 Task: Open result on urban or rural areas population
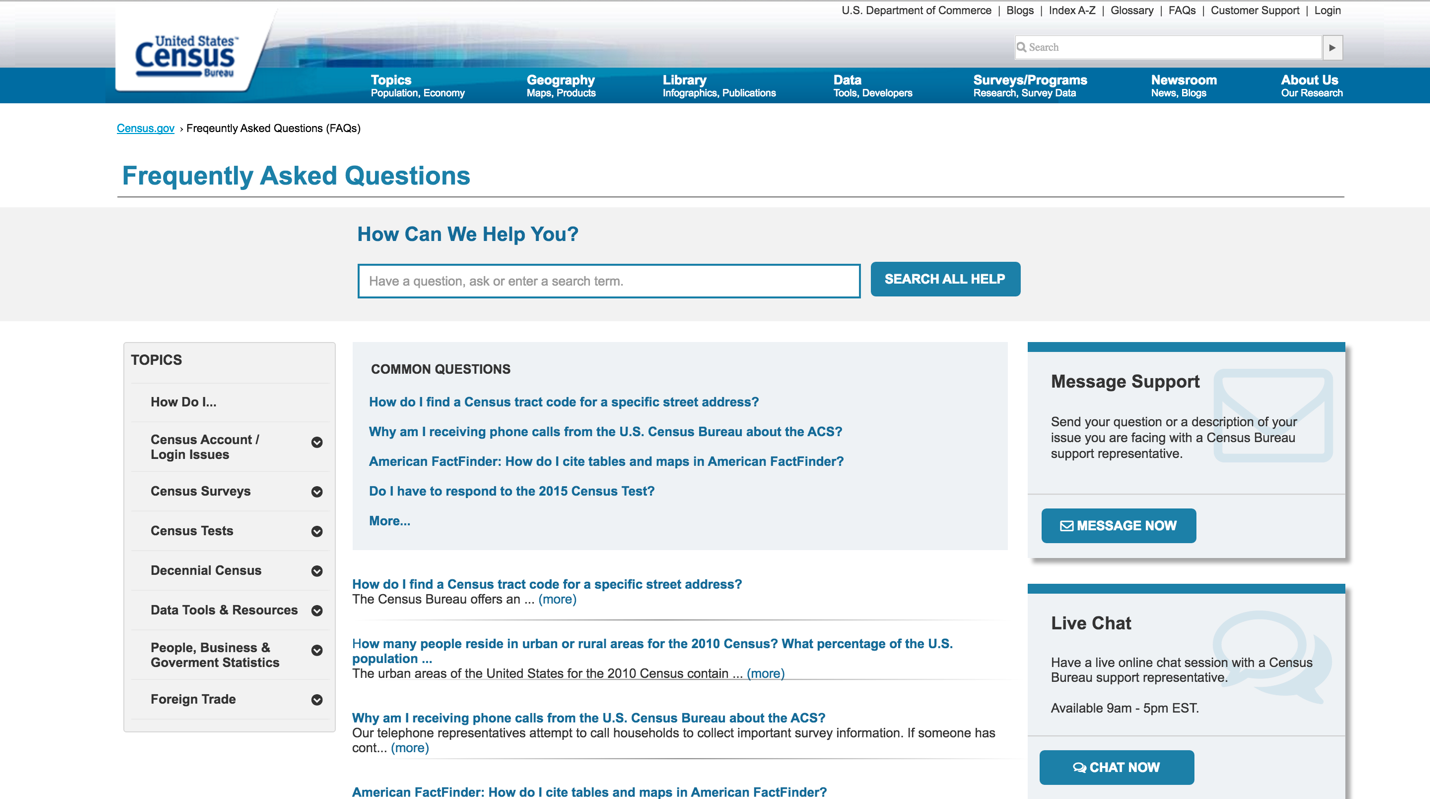point(652,651)
